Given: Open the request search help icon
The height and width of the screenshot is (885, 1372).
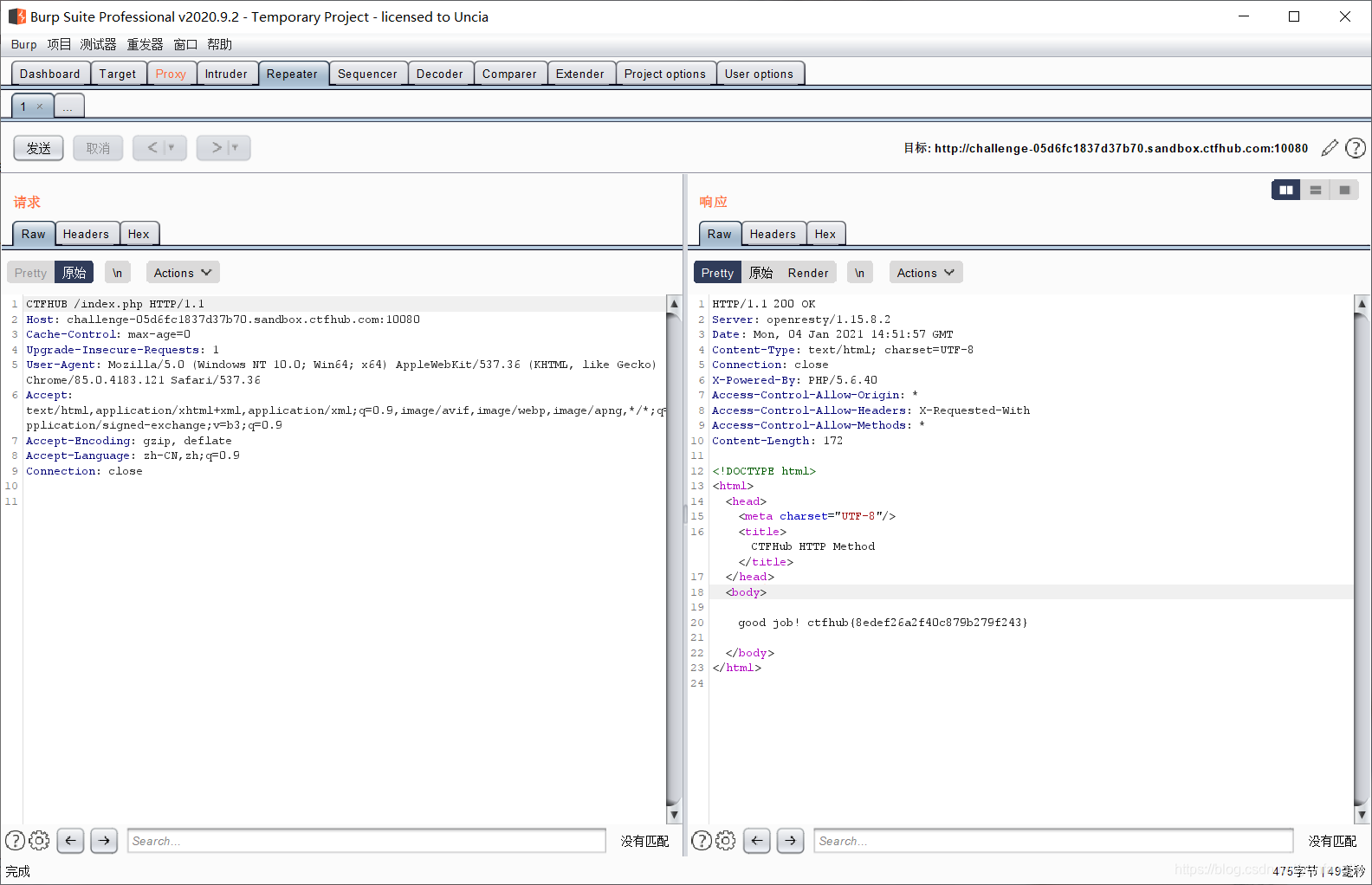Looking at the screenshot, I should pos(15,840).
